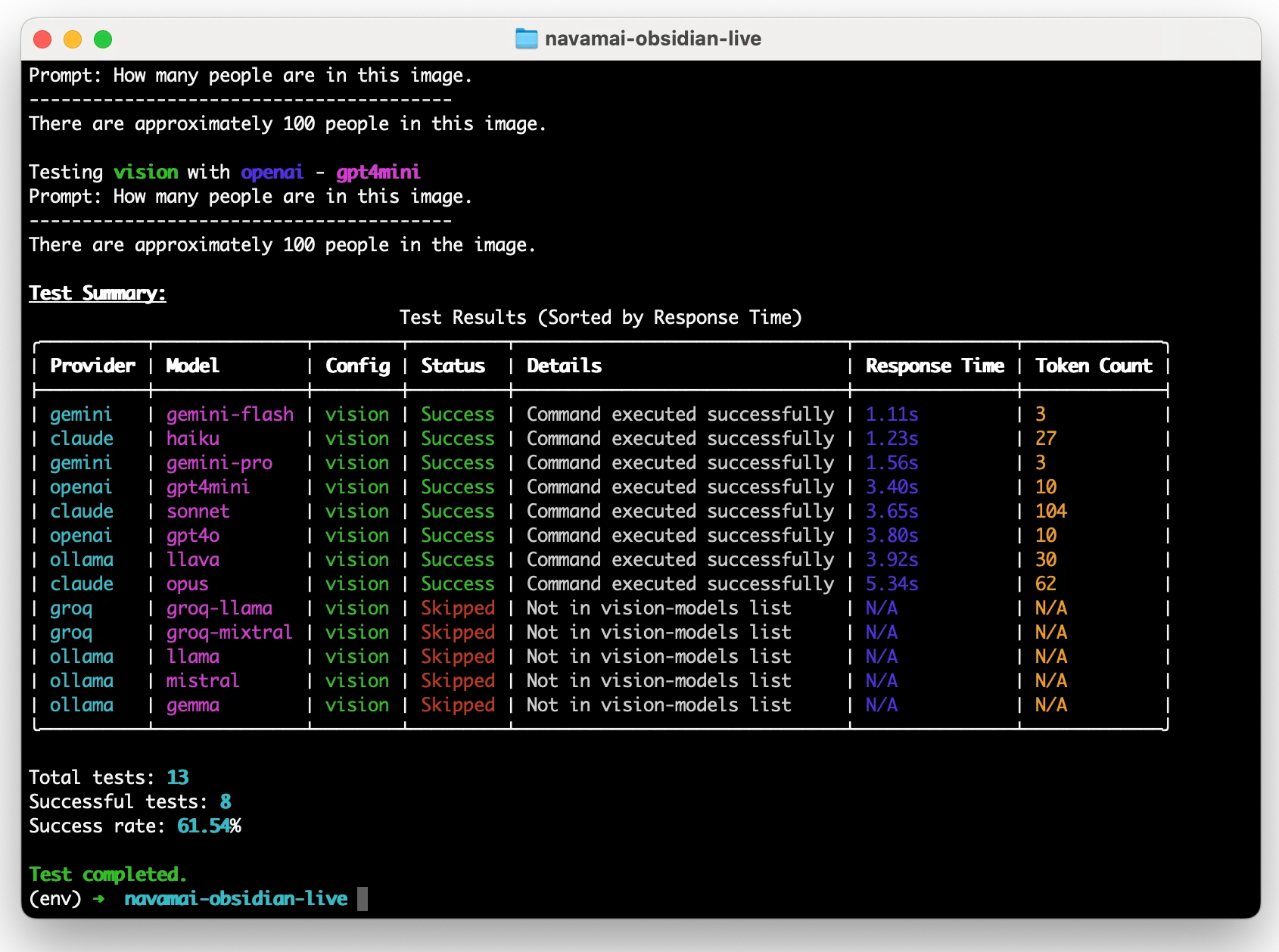1279x952 pixels.
Task: Click the table title Test Results
Action: (x=601, y=317)
